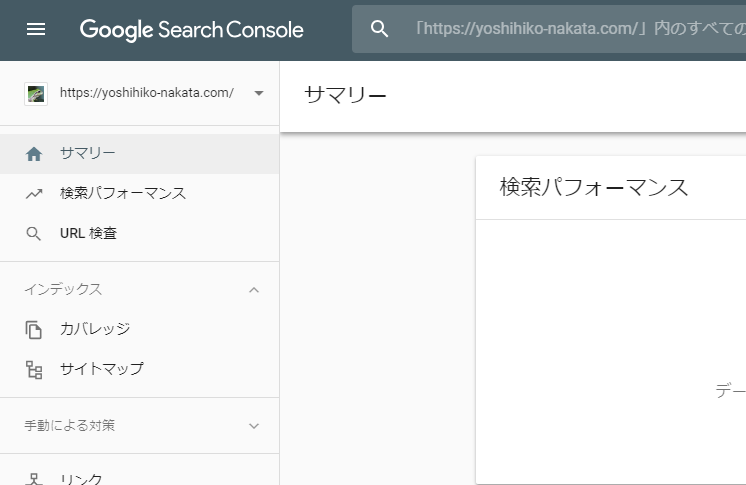746x485 pixels.
Task: Focus the URL inspection search field
Action: [549, 29]
